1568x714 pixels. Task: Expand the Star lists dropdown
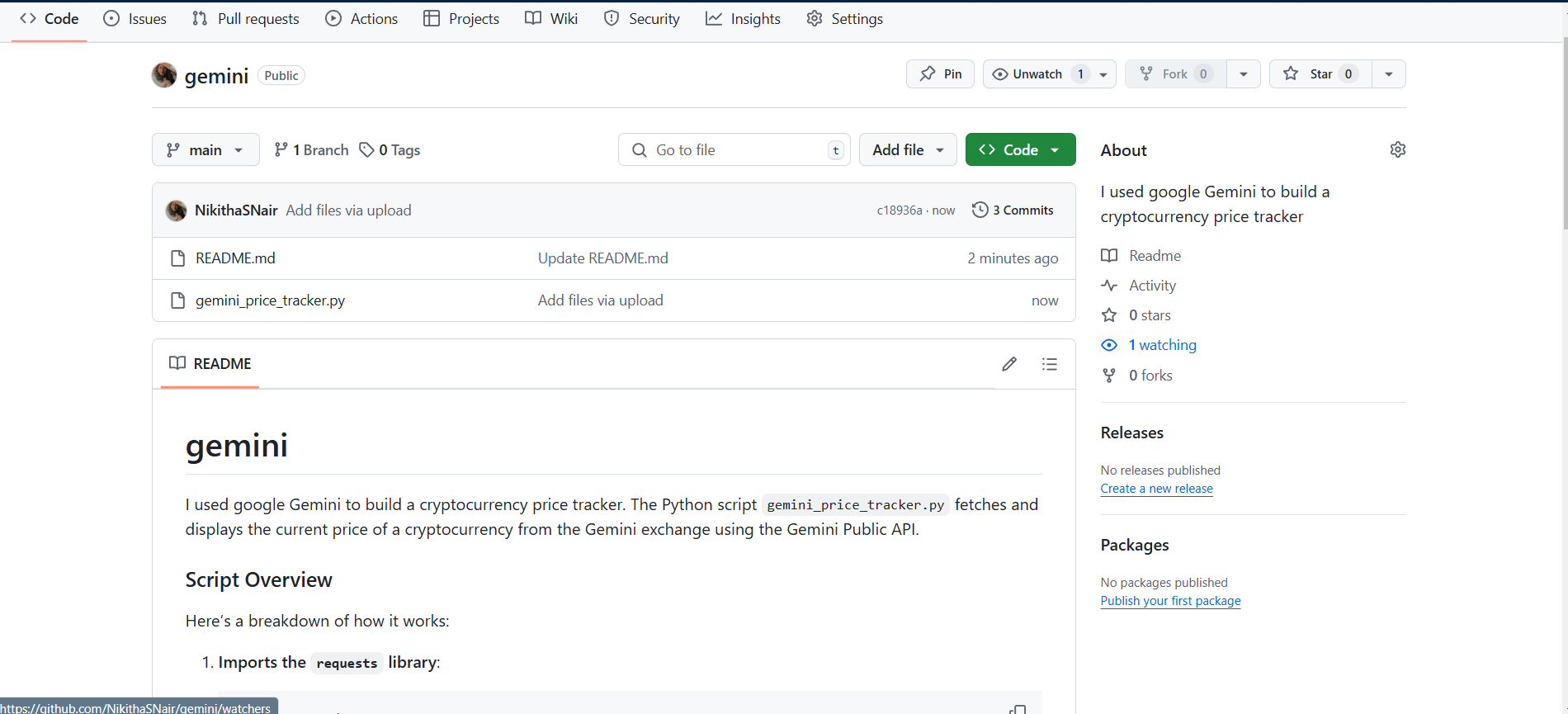click(1389, 74)
